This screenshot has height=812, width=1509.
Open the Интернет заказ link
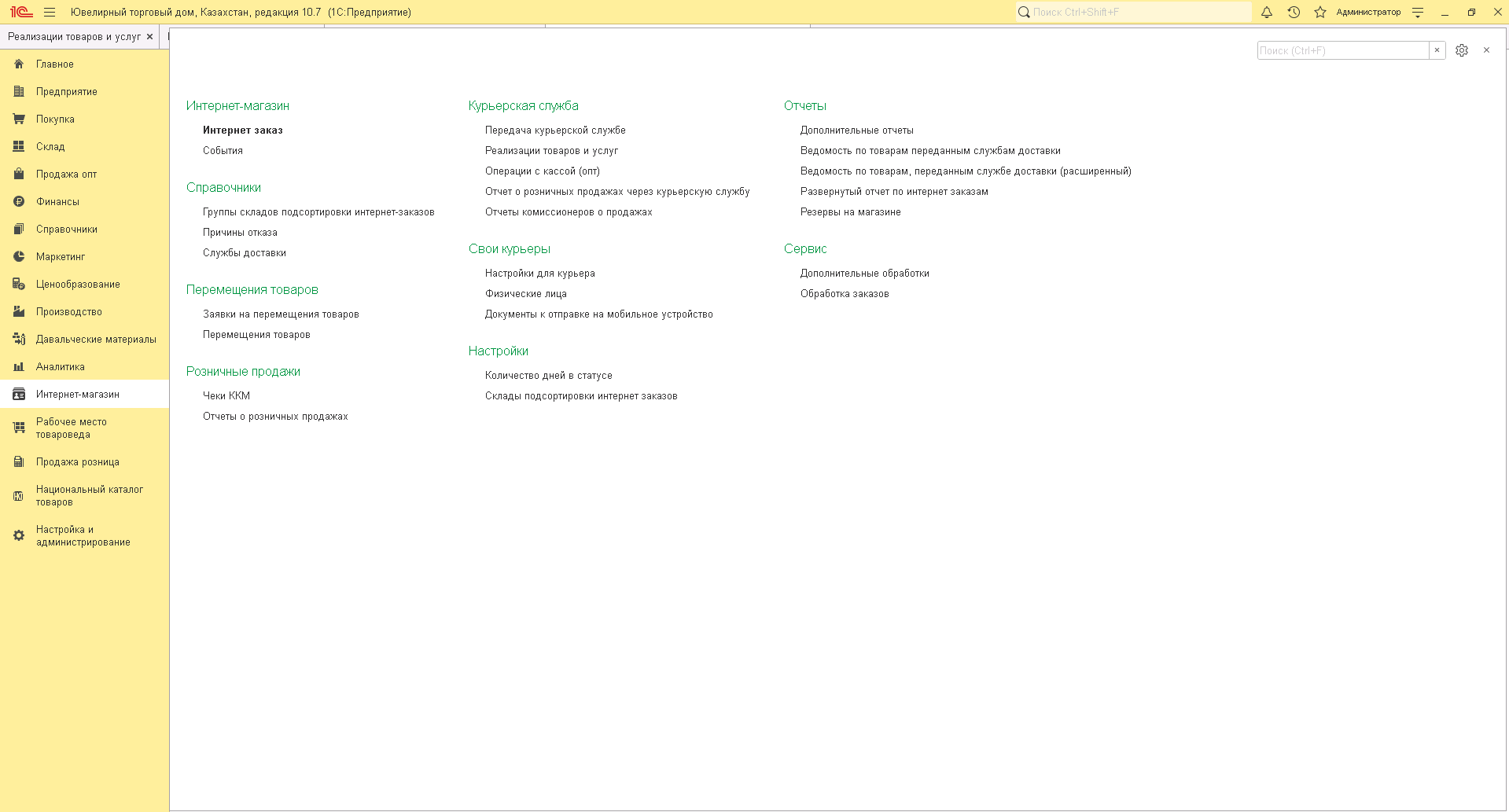[243, 130]
